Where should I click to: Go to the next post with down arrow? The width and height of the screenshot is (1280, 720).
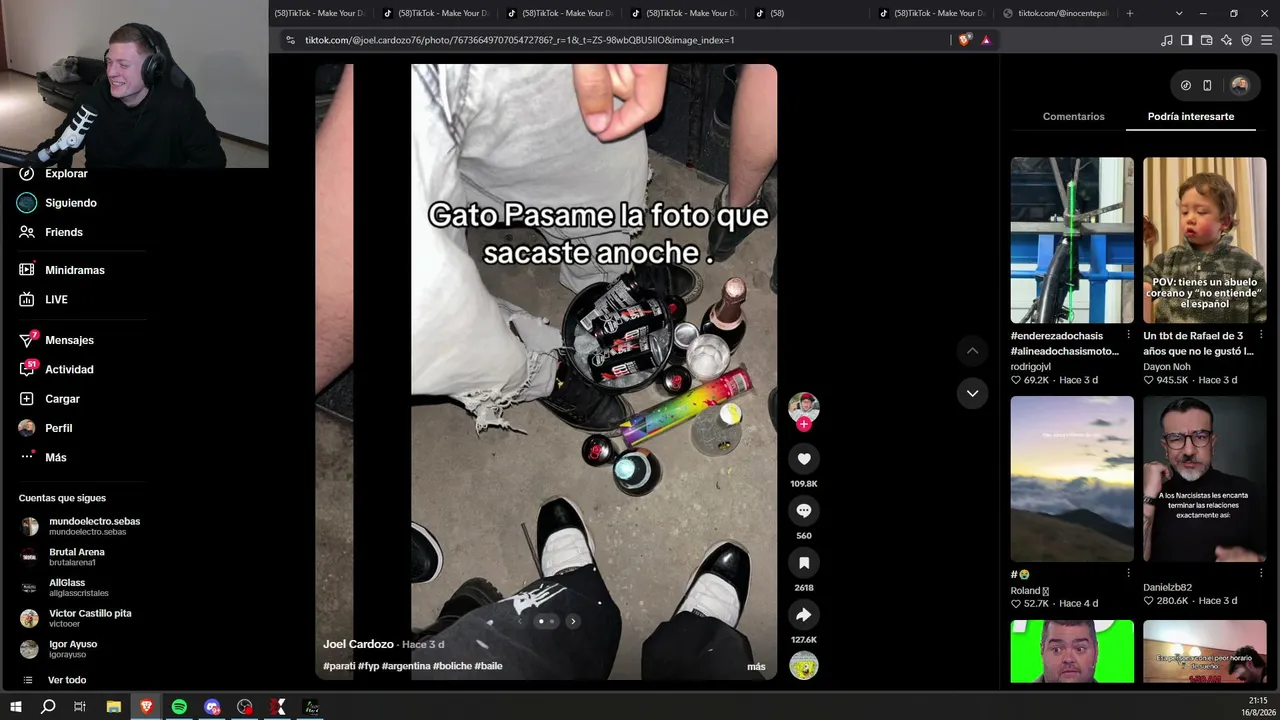point(972,393)
